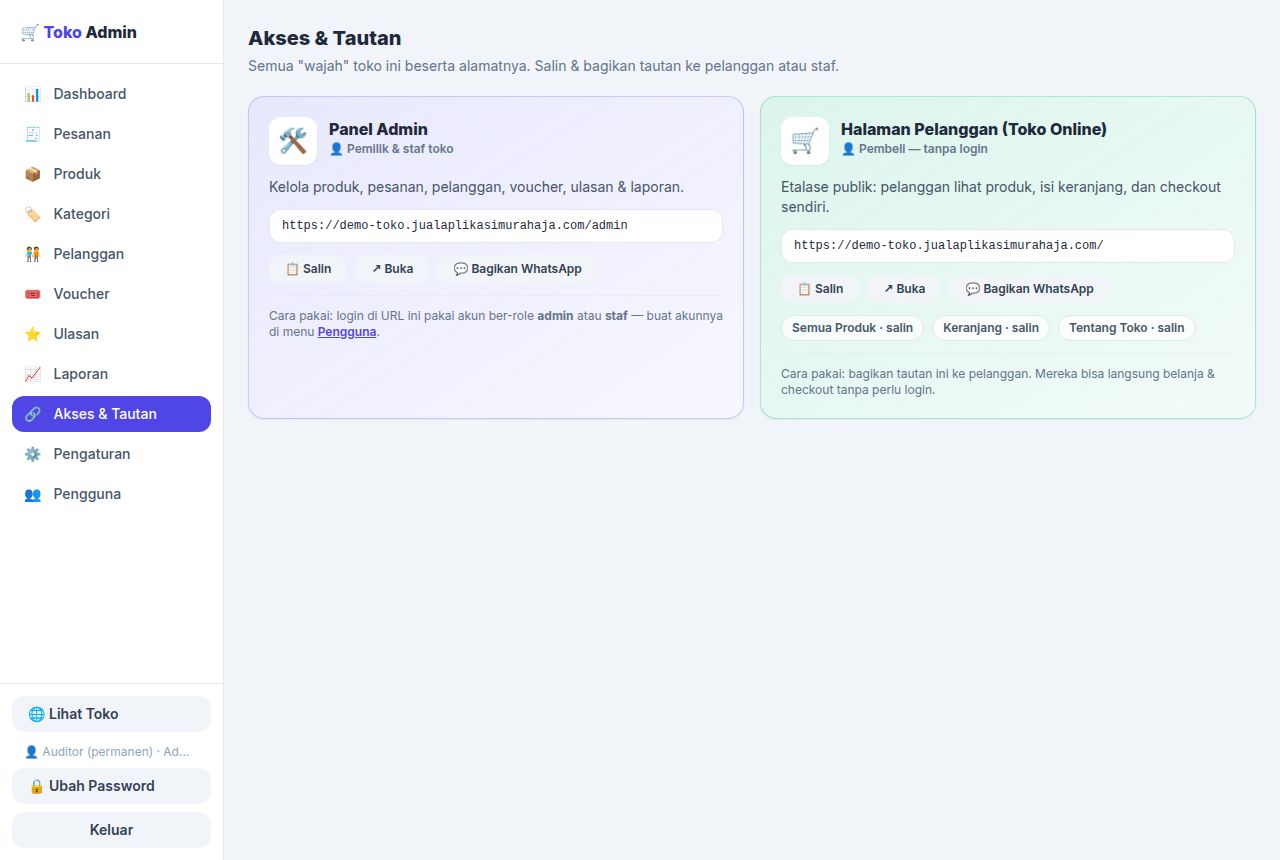Open the Halaman Pelanggan link with Buka
This screenshot has width=1280, height=860.
[904, 289]
